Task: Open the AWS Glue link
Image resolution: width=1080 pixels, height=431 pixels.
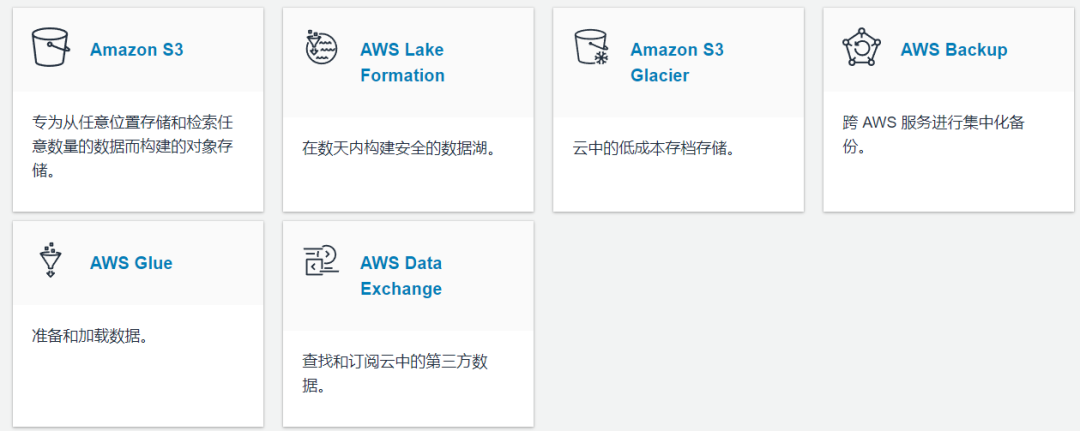Action: pos(131,263)
